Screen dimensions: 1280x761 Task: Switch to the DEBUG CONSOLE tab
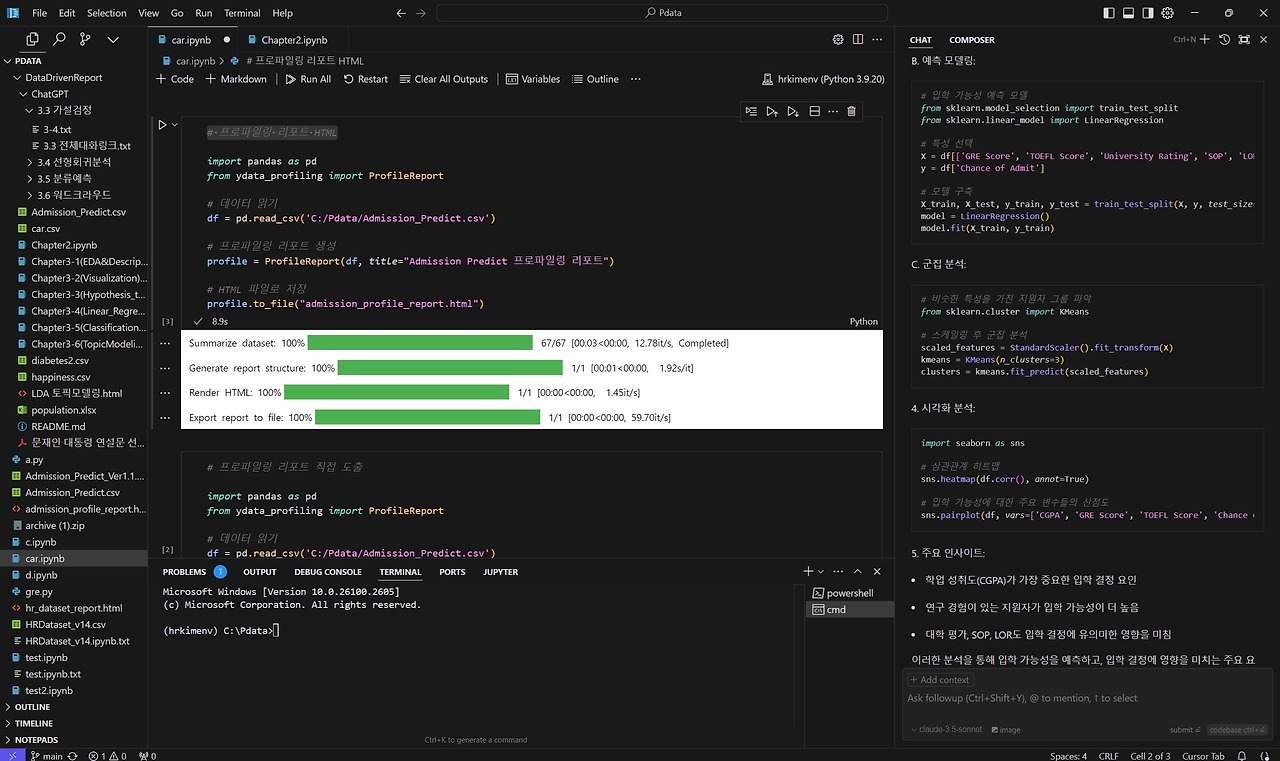[x=328, y=572]
